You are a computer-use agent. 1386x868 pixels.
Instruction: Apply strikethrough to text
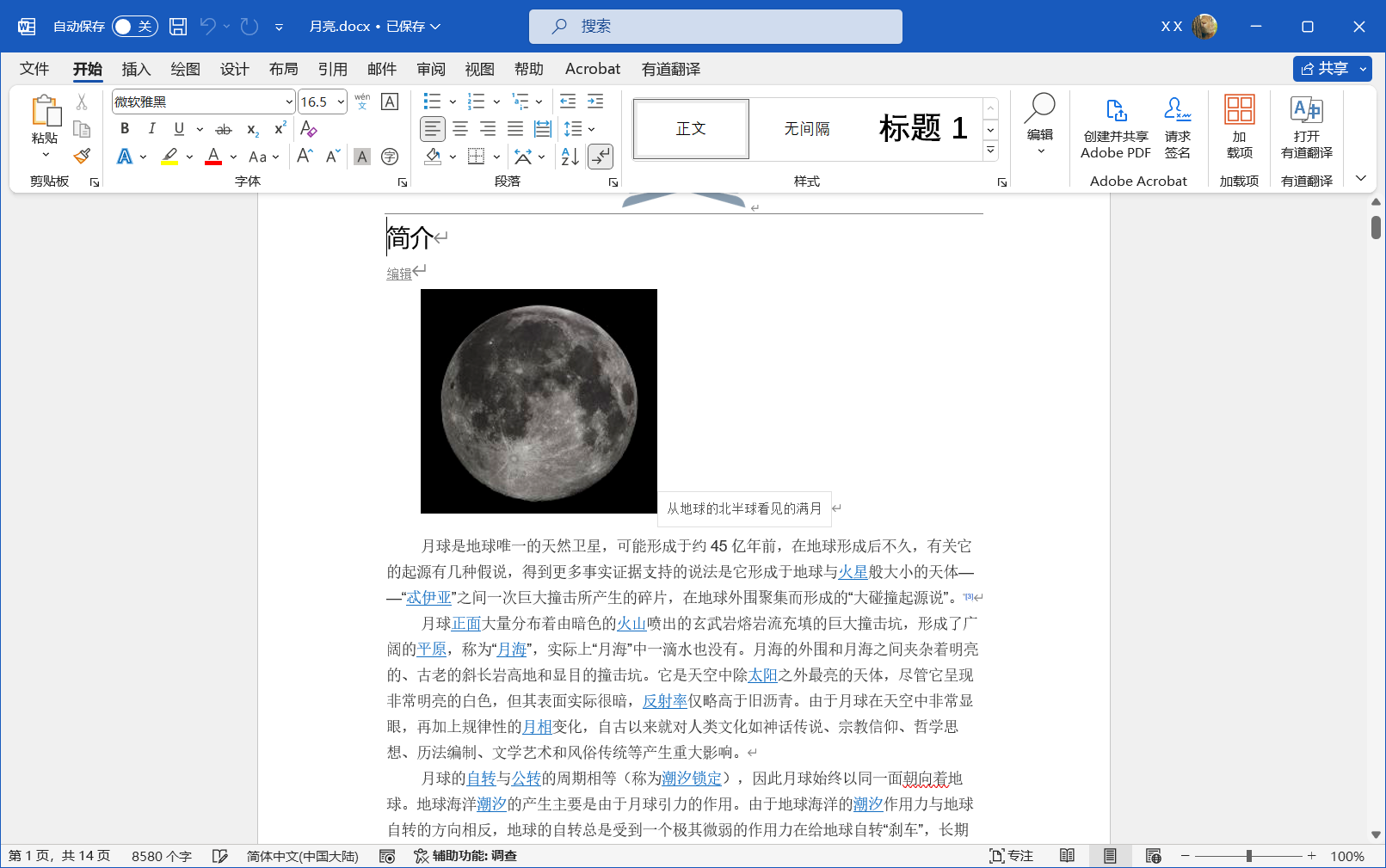pyautogui.click(x=223, y=128)
